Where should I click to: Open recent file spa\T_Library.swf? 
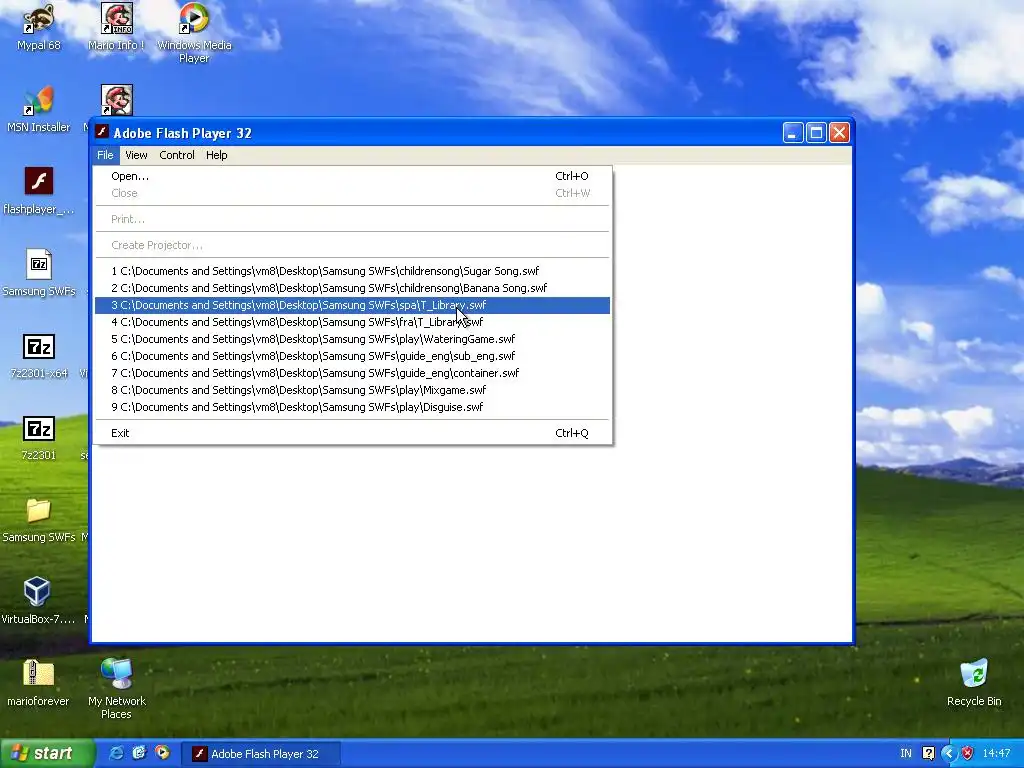click(353, 305)
